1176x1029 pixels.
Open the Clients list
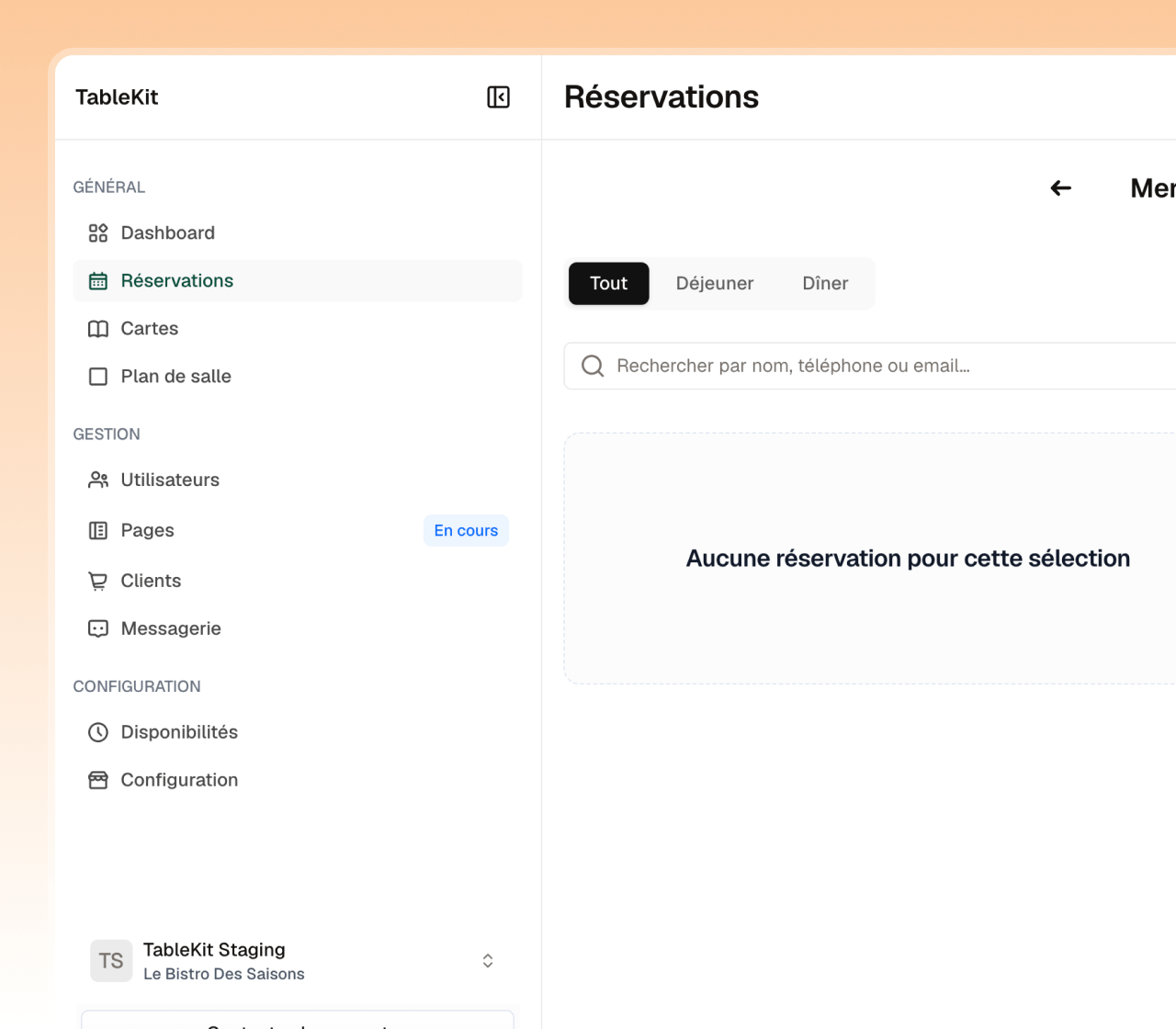298,581
